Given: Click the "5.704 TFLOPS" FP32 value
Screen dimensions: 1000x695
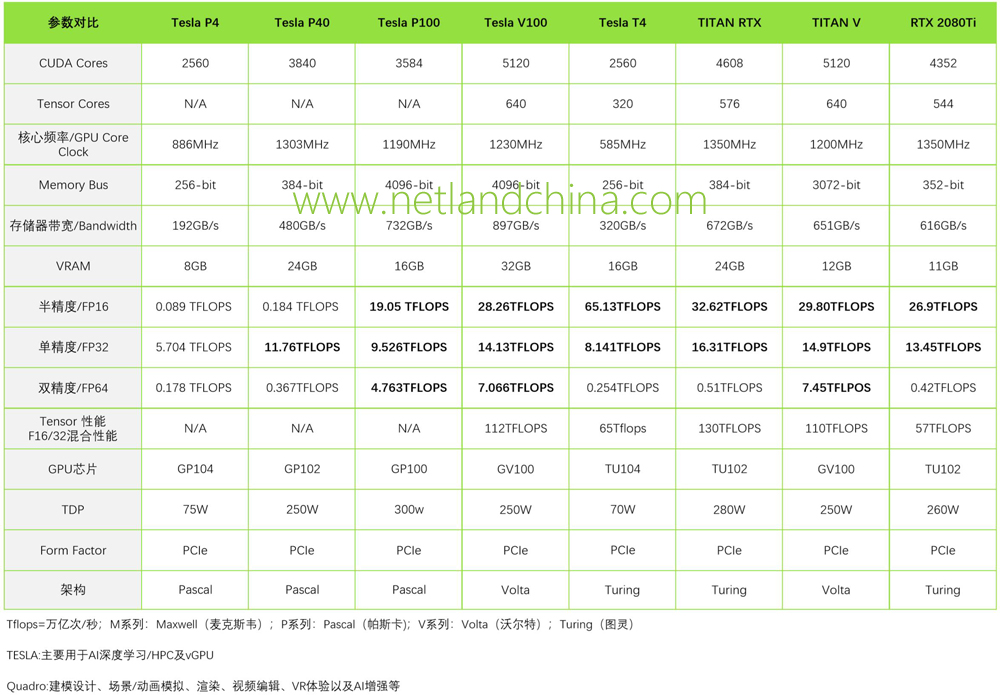Looking at the screenshot, I should click(194, 348).
